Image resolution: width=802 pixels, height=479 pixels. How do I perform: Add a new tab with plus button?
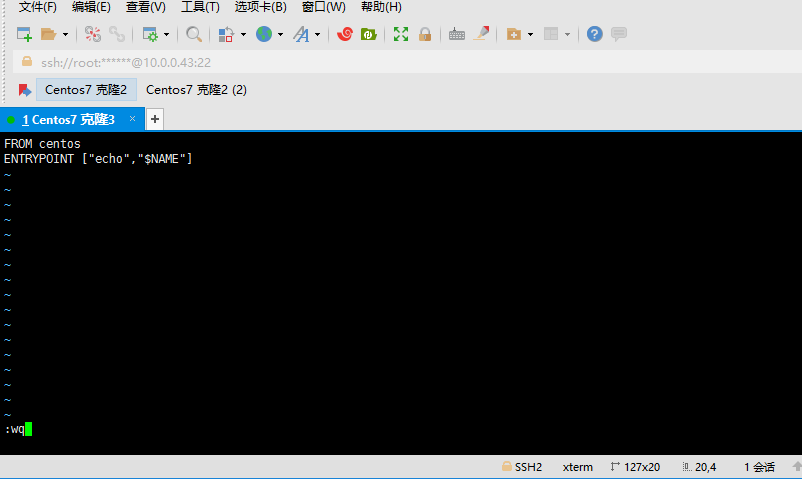[x=155, y=119]
